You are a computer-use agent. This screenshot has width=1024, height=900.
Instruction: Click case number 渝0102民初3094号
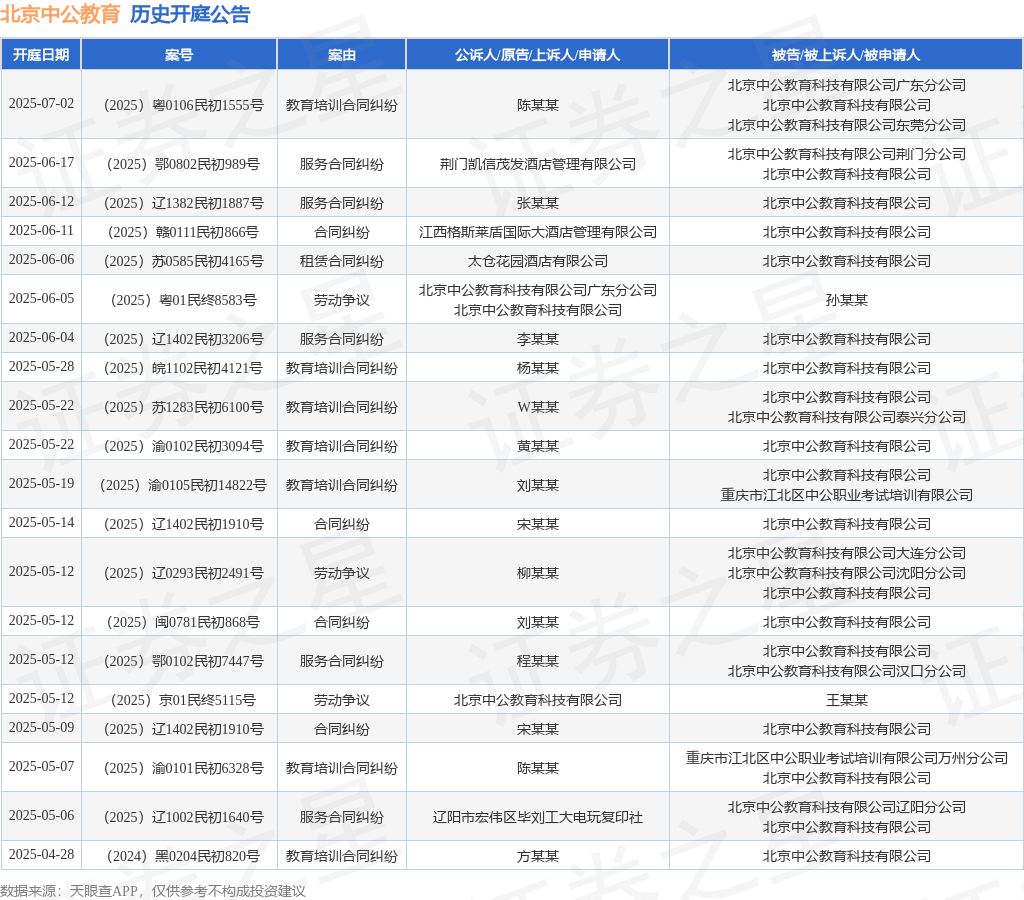(184, 446)
